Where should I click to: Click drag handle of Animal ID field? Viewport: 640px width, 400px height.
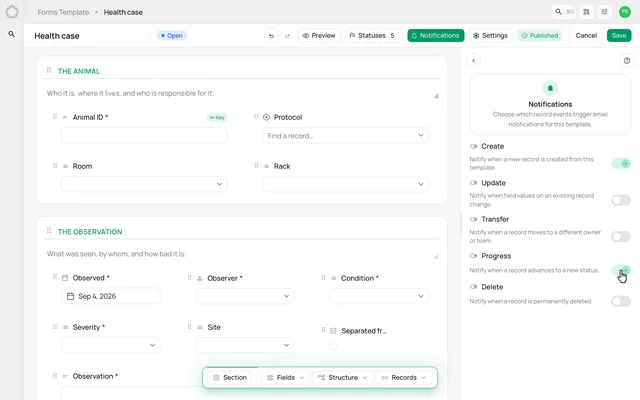(x=55, y=117)
